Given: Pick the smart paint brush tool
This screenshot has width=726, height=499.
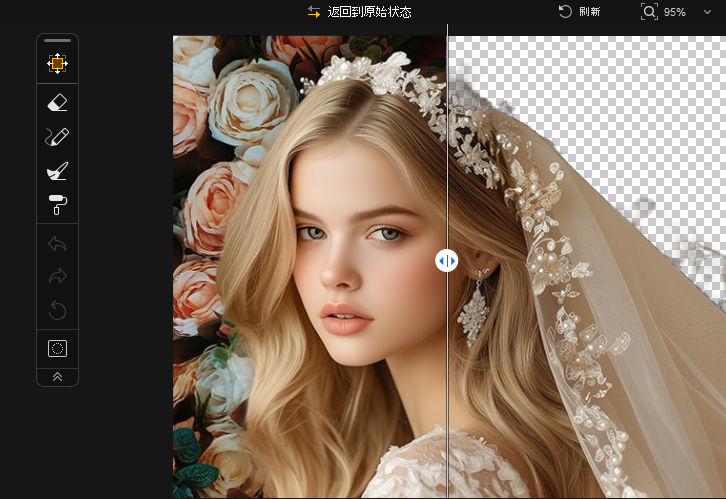Looking at the screenshot, I should coord(57,171).
